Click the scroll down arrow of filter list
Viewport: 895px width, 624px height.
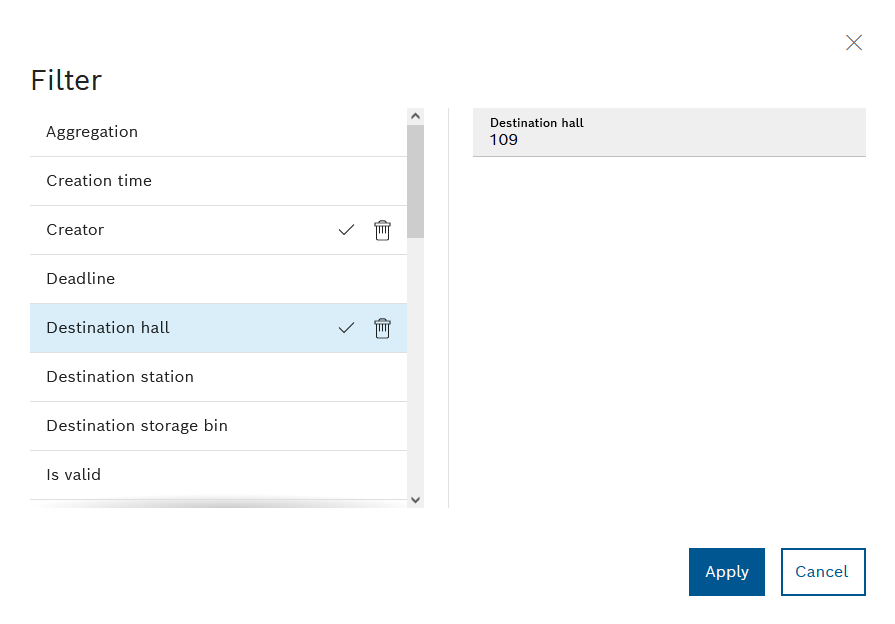pos(416,500)
